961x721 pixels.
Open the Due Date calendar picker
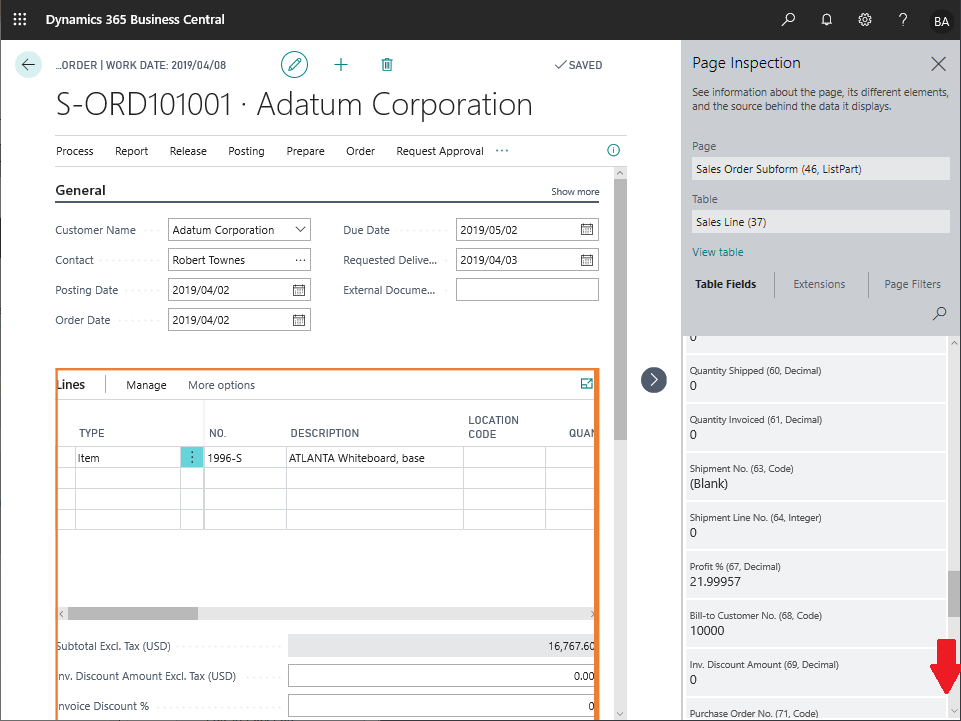coord(587,230)
